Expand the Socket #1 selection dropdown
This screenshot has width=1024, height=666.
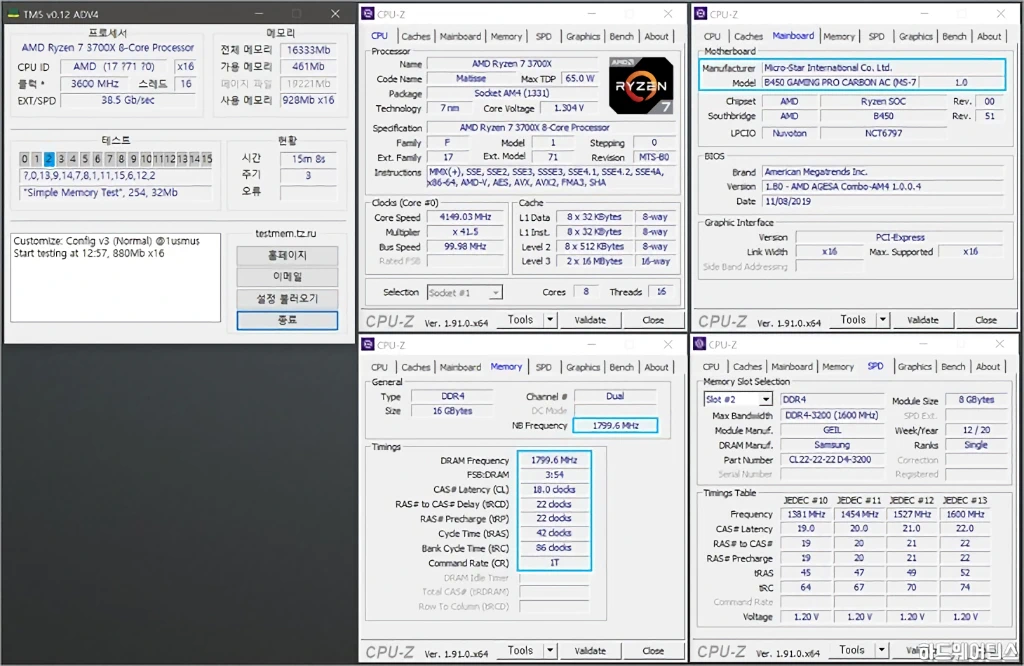(496, 293)
